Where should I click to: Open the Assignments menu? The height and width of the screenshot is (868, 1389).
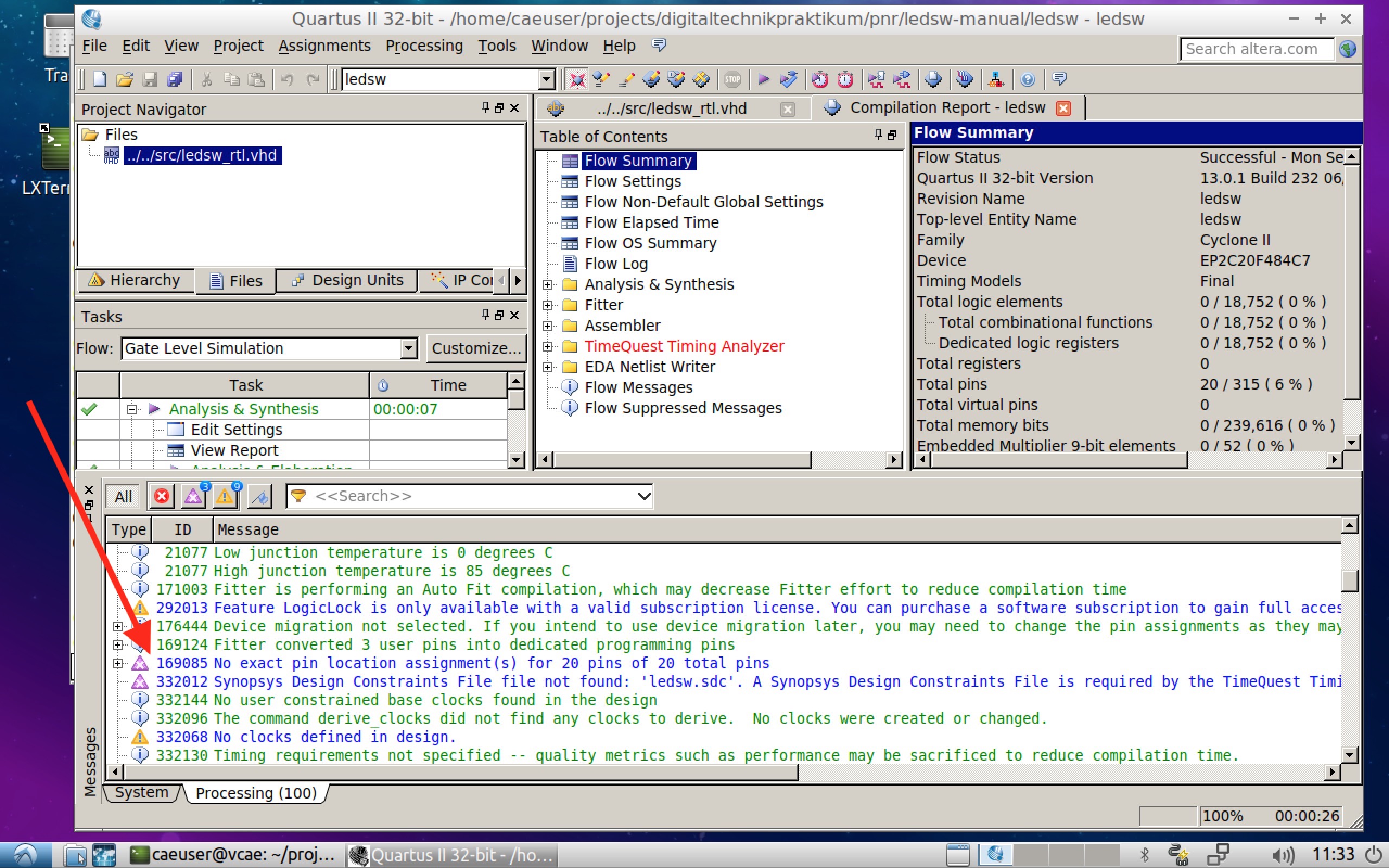pos(324,46)
